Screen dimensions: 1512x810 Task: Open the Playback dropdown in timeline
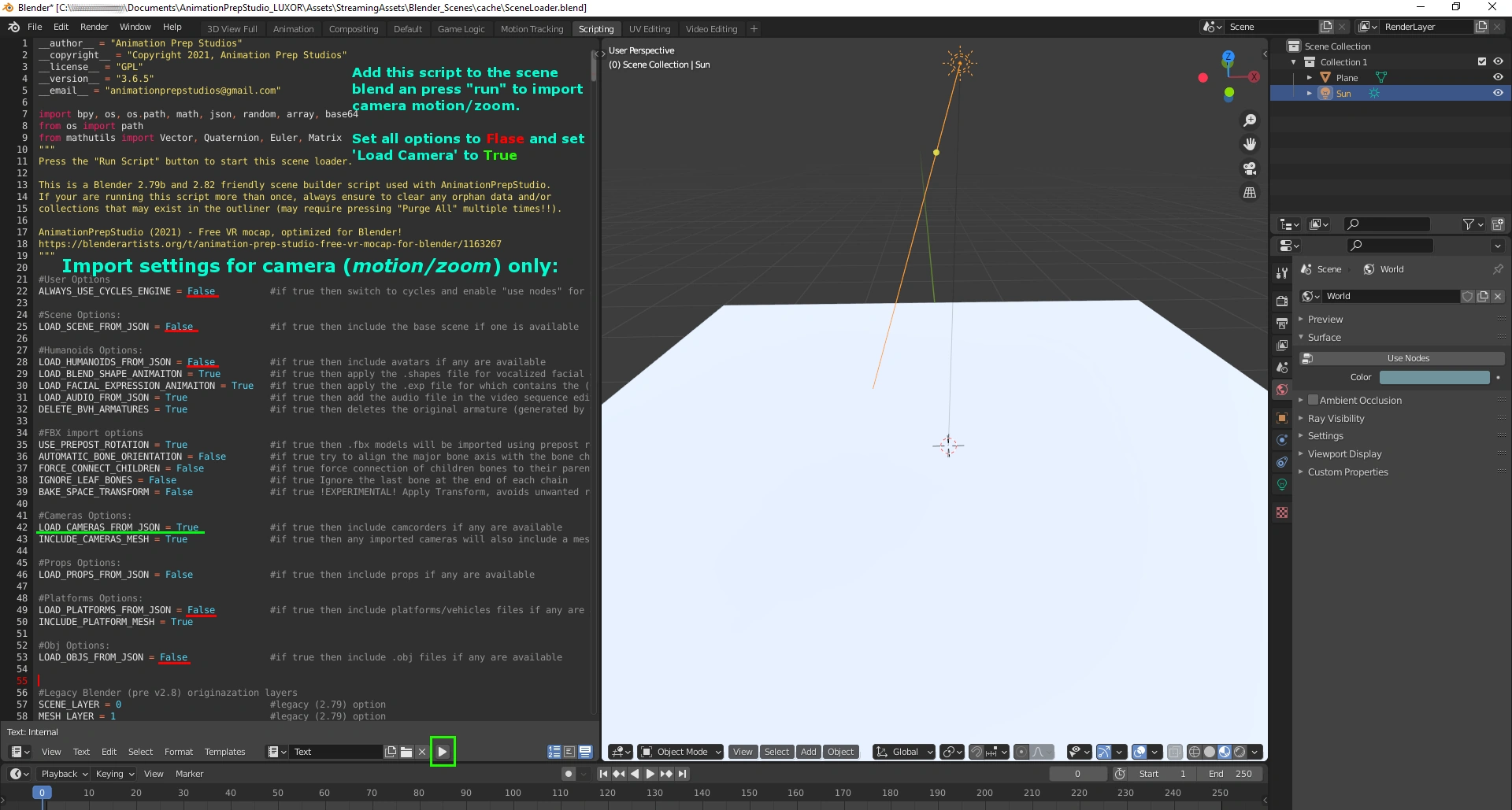click(65, 774)
